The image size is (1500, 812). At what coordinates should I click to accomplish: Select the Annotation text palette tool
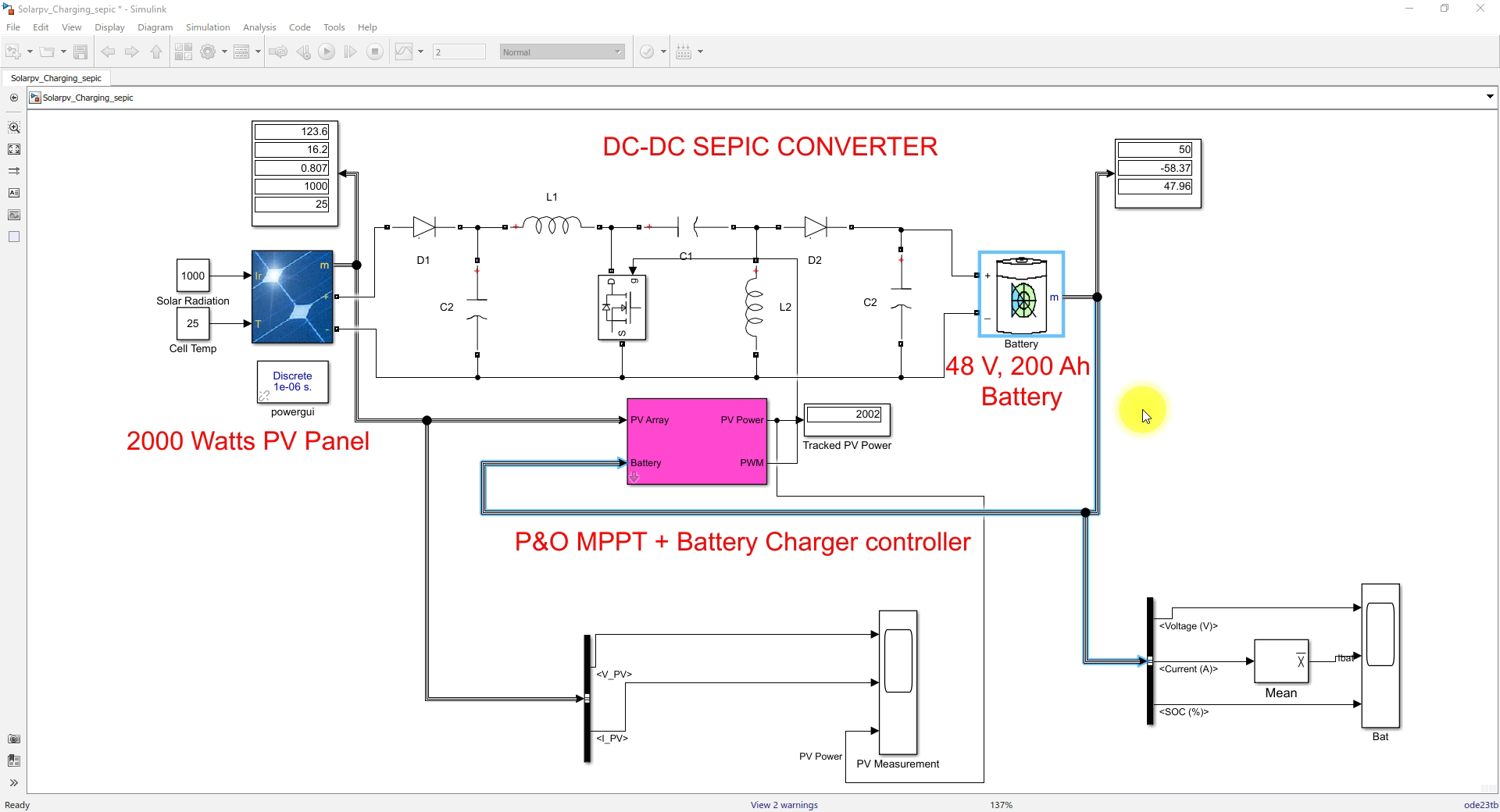pos(13,193)
